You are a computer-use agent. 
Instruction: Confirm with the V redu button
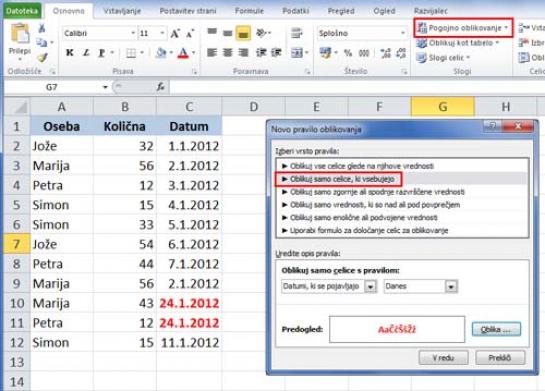click(444, 358)
